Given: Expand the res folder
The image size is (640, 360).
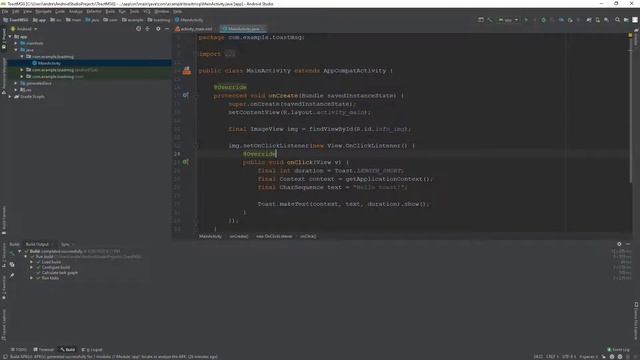Looking at the screenshot, I should (16, 90).
